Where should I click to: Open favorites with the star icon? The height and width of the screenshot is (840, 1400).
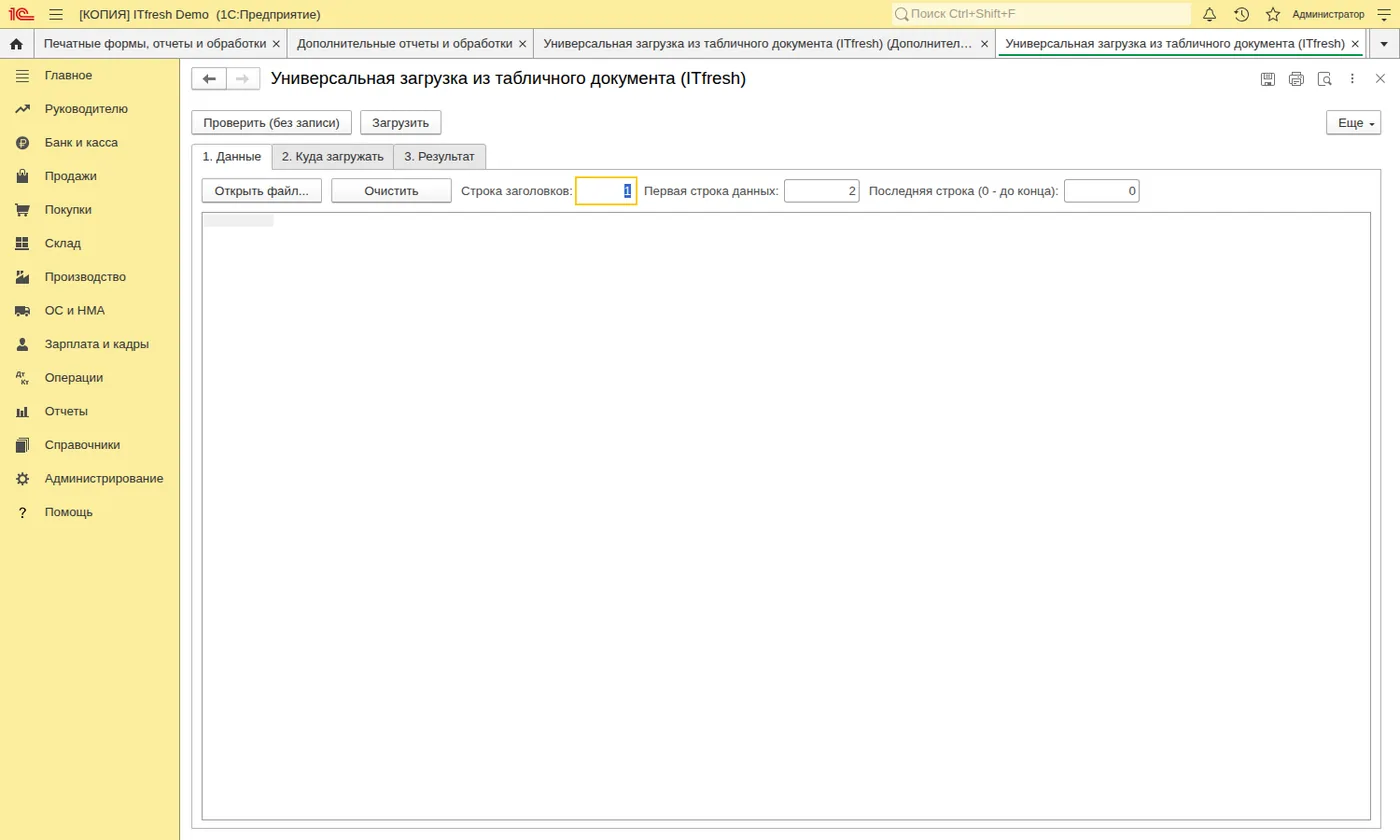point(1273,14)
